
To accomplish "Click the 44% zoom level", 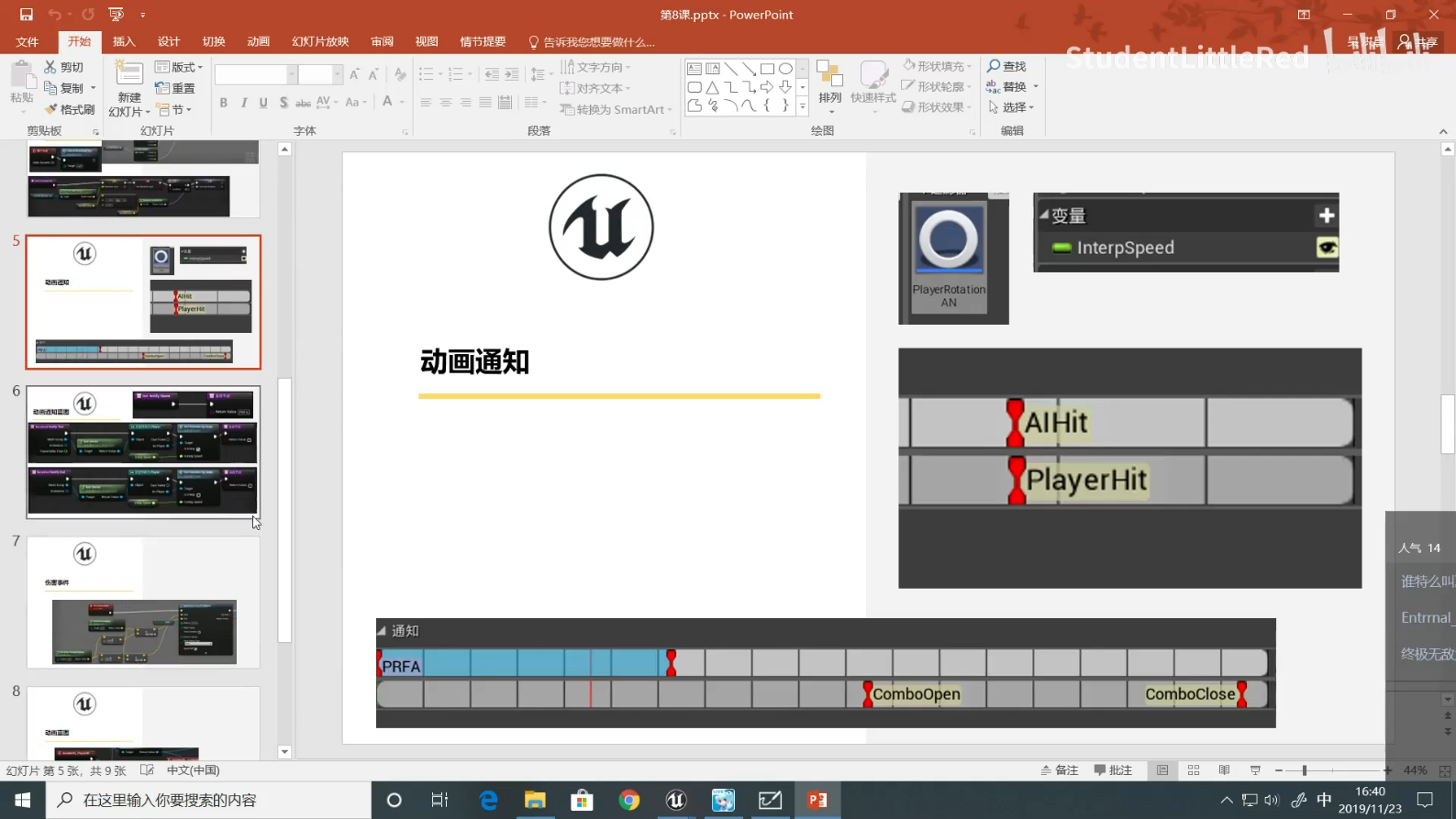I will pos(1415,770).
